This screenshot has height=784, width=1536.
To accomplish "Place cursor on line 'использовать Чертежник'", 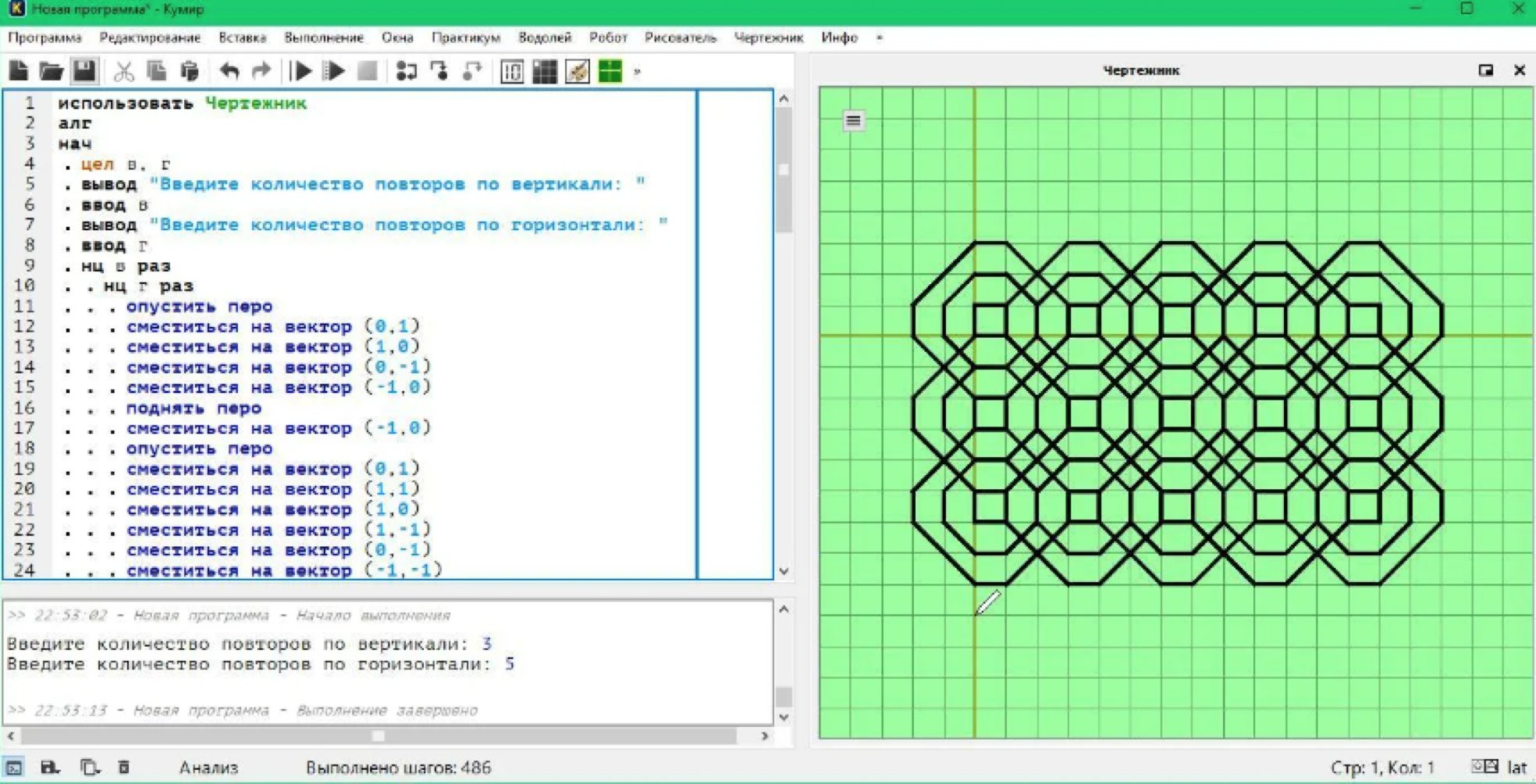I will [x=182, y=103].
